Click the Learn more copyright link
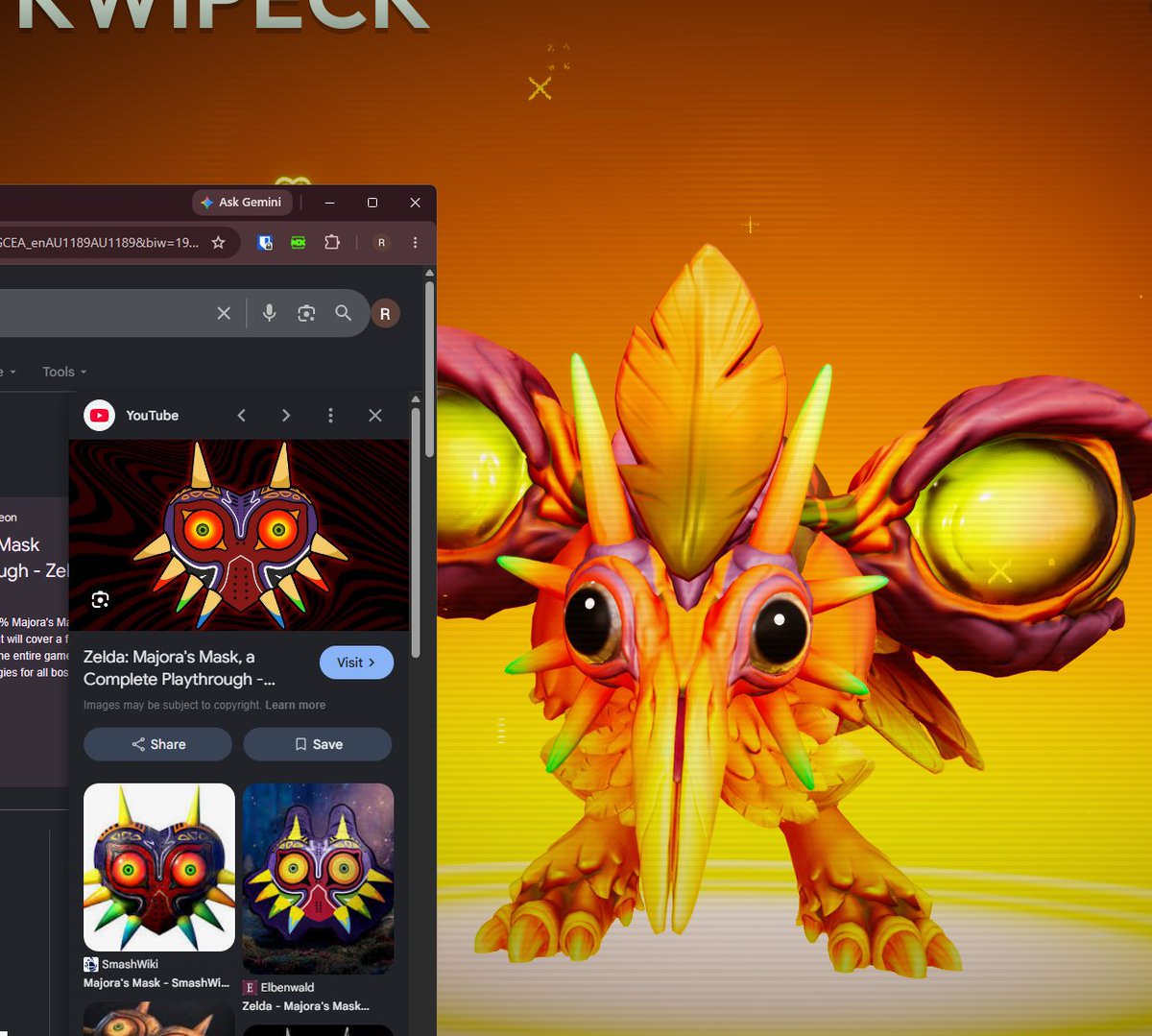Viewport: 1152px width, 1036px height. [x=295, y=705]
